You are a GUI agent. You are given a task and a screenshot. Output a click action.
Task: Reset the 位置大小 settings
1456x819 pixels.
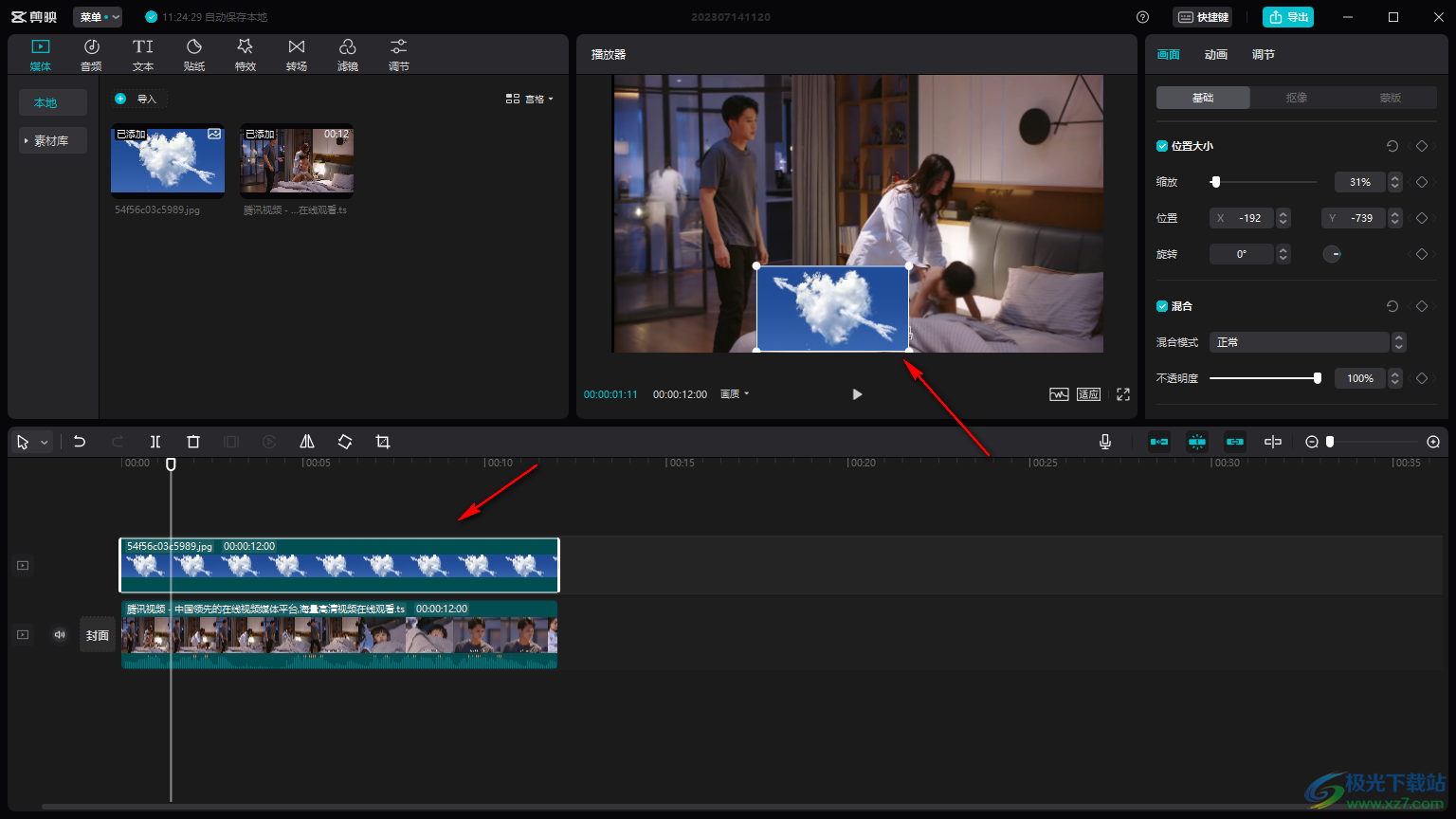coord(1392,146)
